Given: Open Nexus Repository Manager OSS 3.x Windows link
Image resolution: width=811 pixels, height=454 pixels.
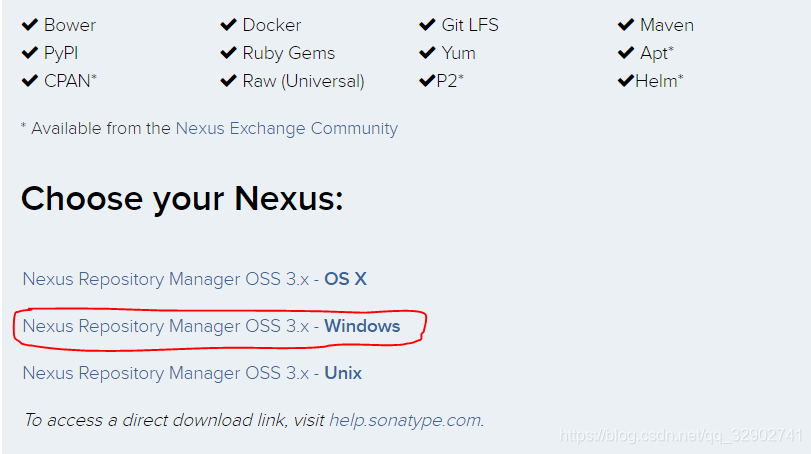Looking at the screenshot, I should click(x=211, y=326).
